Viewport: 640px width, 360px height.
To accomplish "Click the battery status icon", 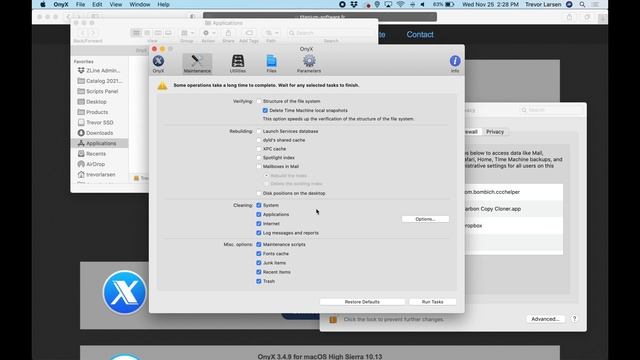I will click(449, 4).
